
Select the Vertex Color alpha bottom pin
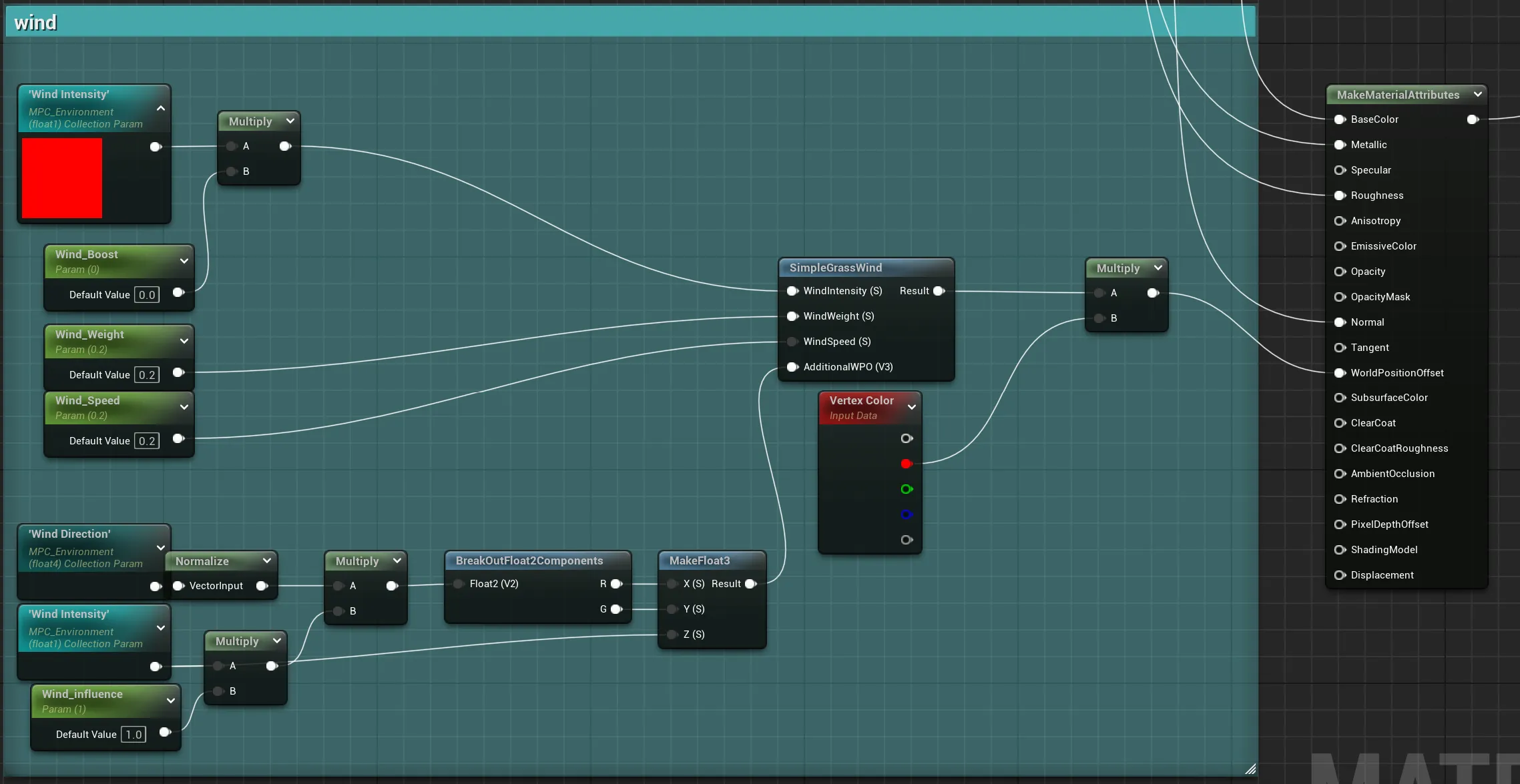click(907, 540)
